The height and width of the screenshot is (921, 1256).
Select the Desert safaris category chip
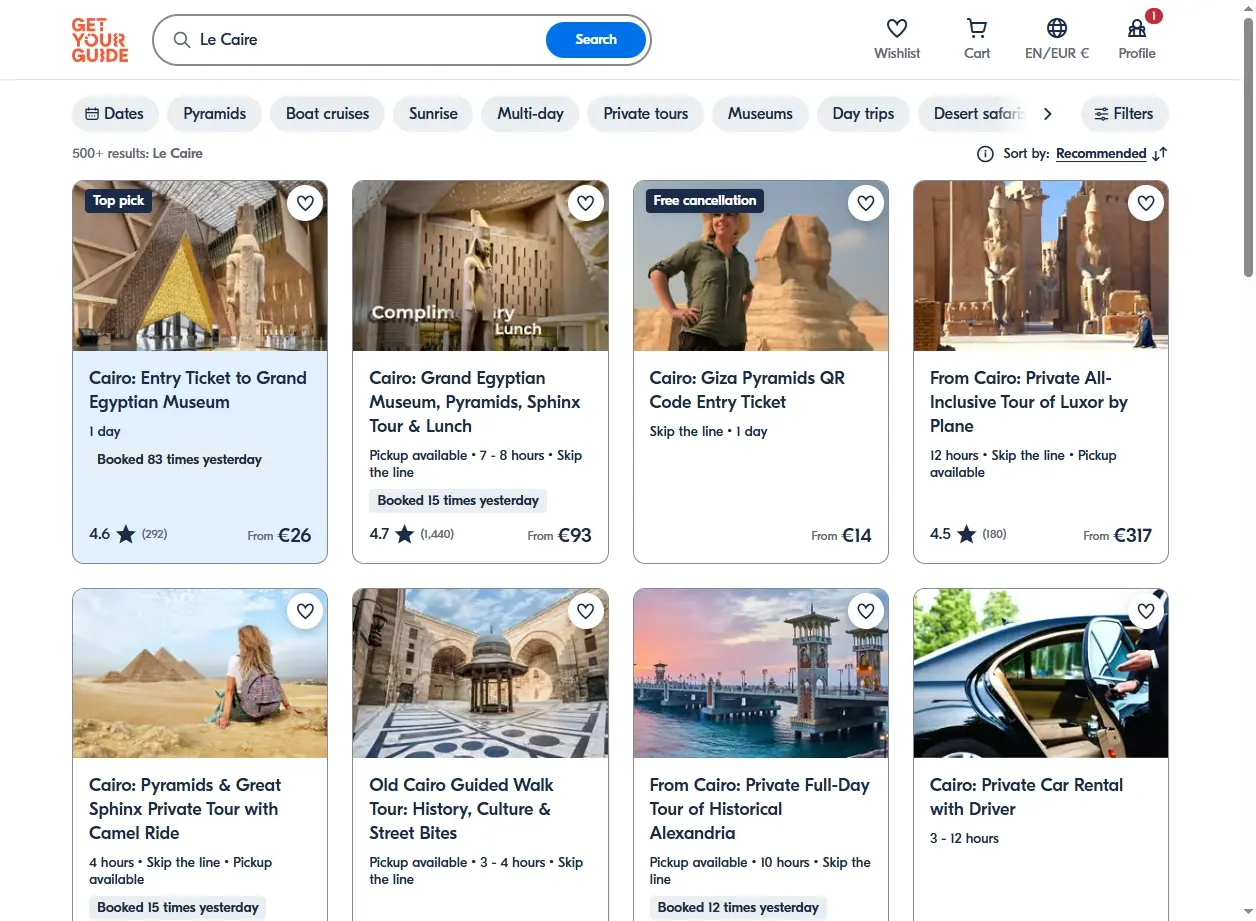[x=972, y=114]
